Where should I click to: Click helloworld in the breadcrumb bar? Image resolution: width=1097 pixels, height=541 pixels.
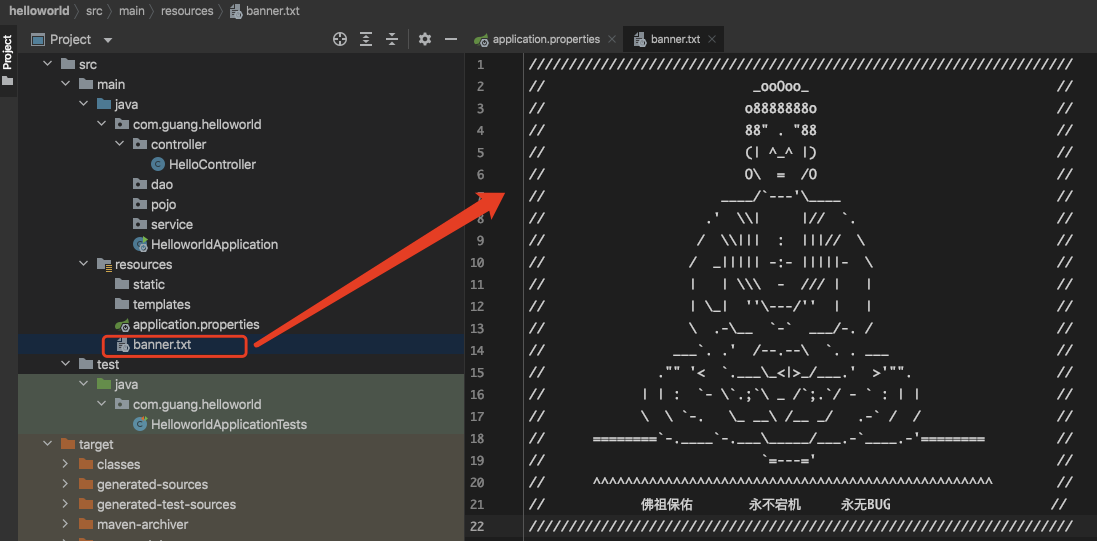coord(39,12)
